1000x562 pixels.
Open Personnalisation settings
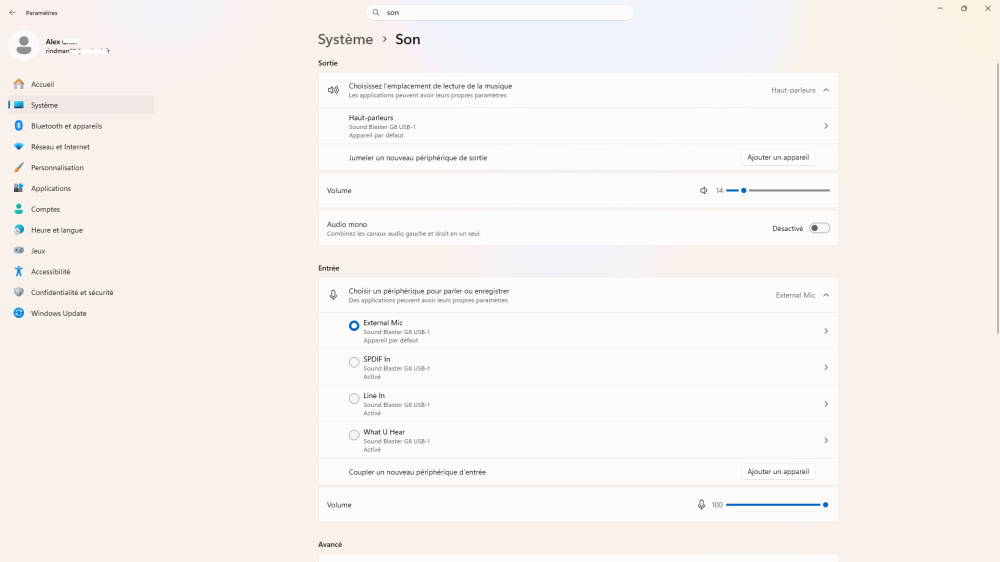[x=81, y=167]
